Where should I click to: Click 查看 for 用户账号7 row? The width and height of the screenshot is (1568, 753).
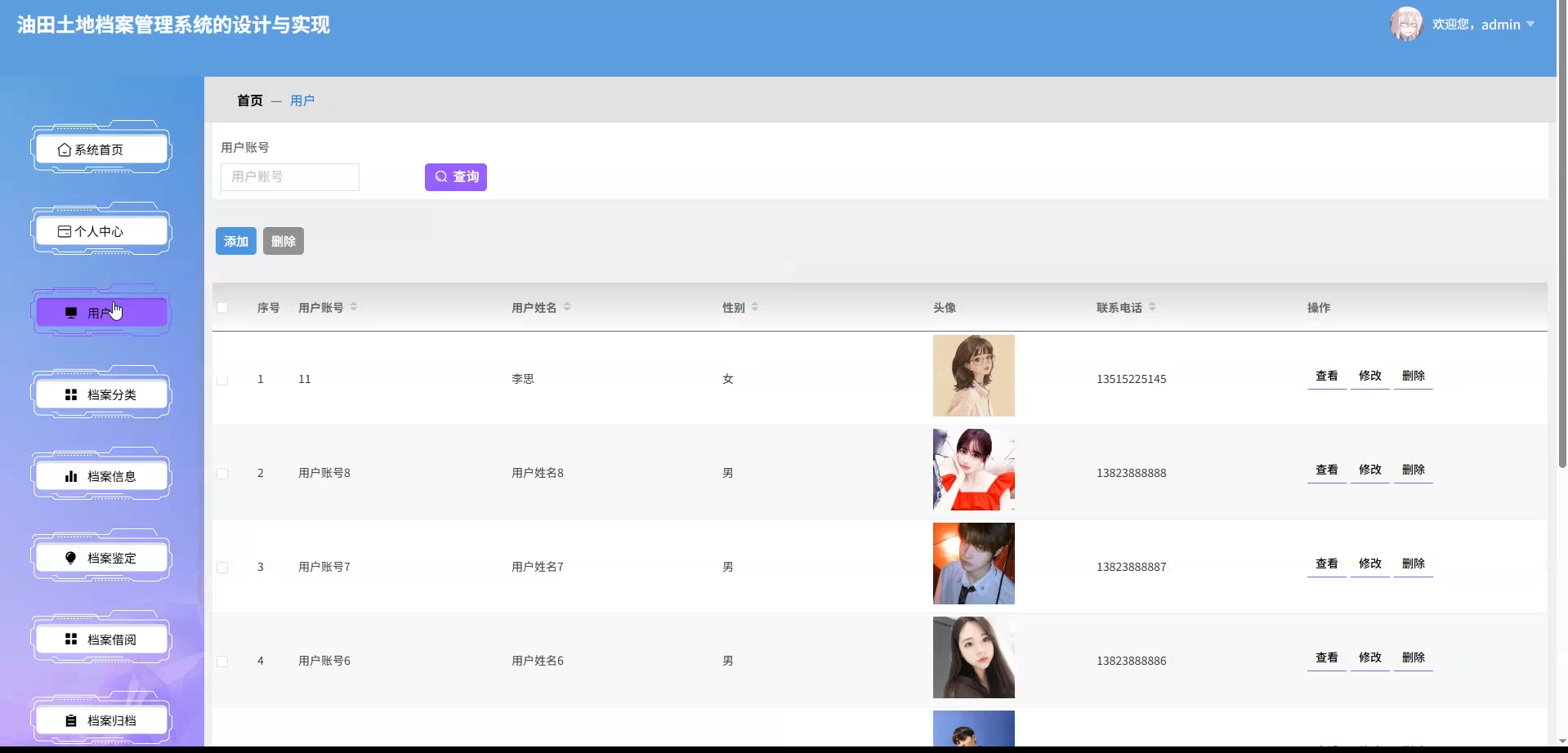tap(1327, 564)
